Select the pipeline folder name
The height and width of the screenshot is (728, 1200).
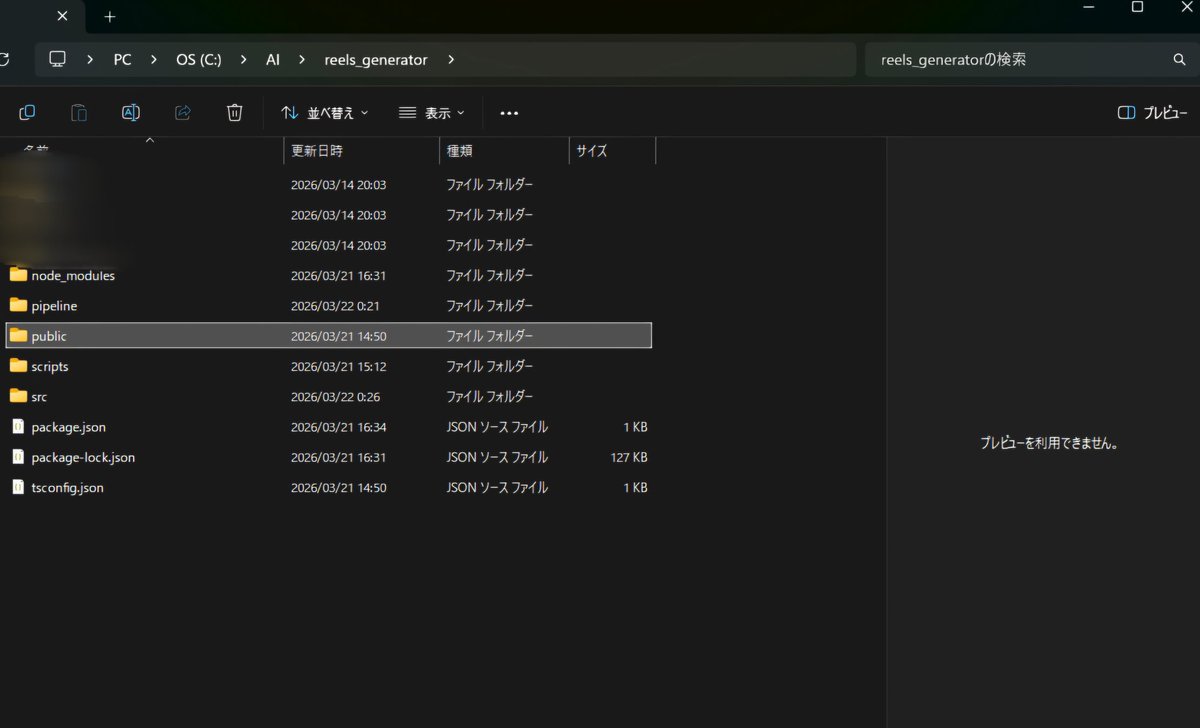pos(54,305)
